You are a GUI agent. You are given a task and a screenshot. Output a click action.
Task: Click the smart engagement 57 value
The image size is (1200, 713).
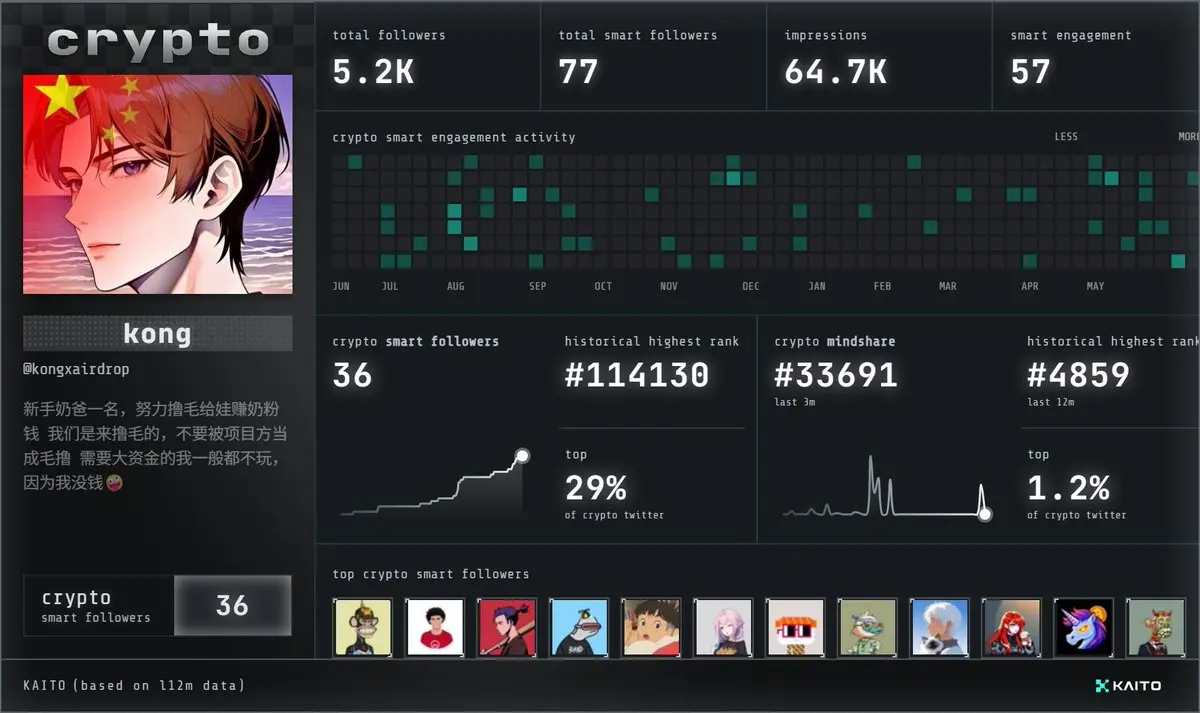(1030, 72)
